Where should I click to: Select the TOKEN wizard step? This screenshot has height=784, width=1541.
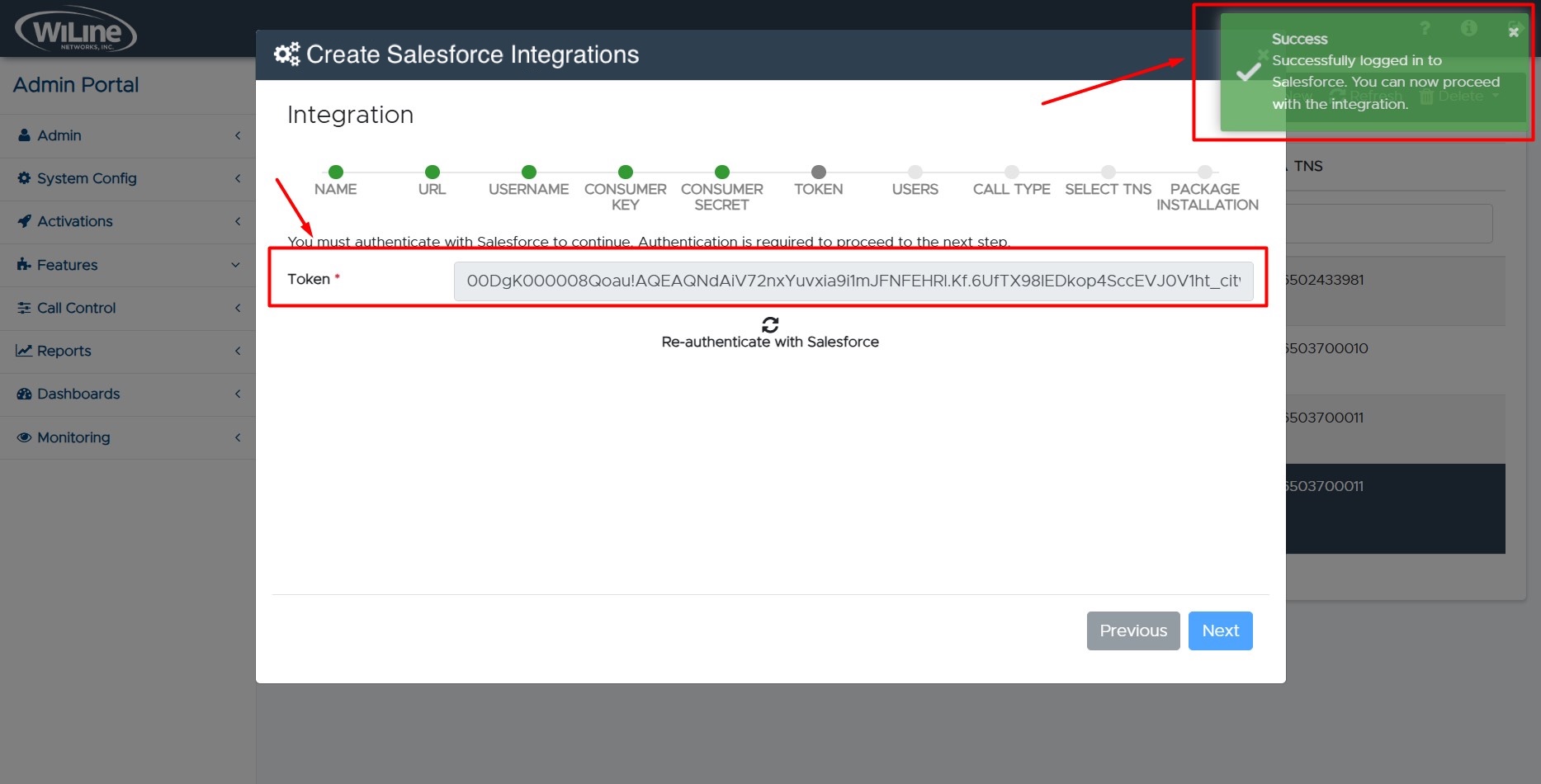(818, 173)
